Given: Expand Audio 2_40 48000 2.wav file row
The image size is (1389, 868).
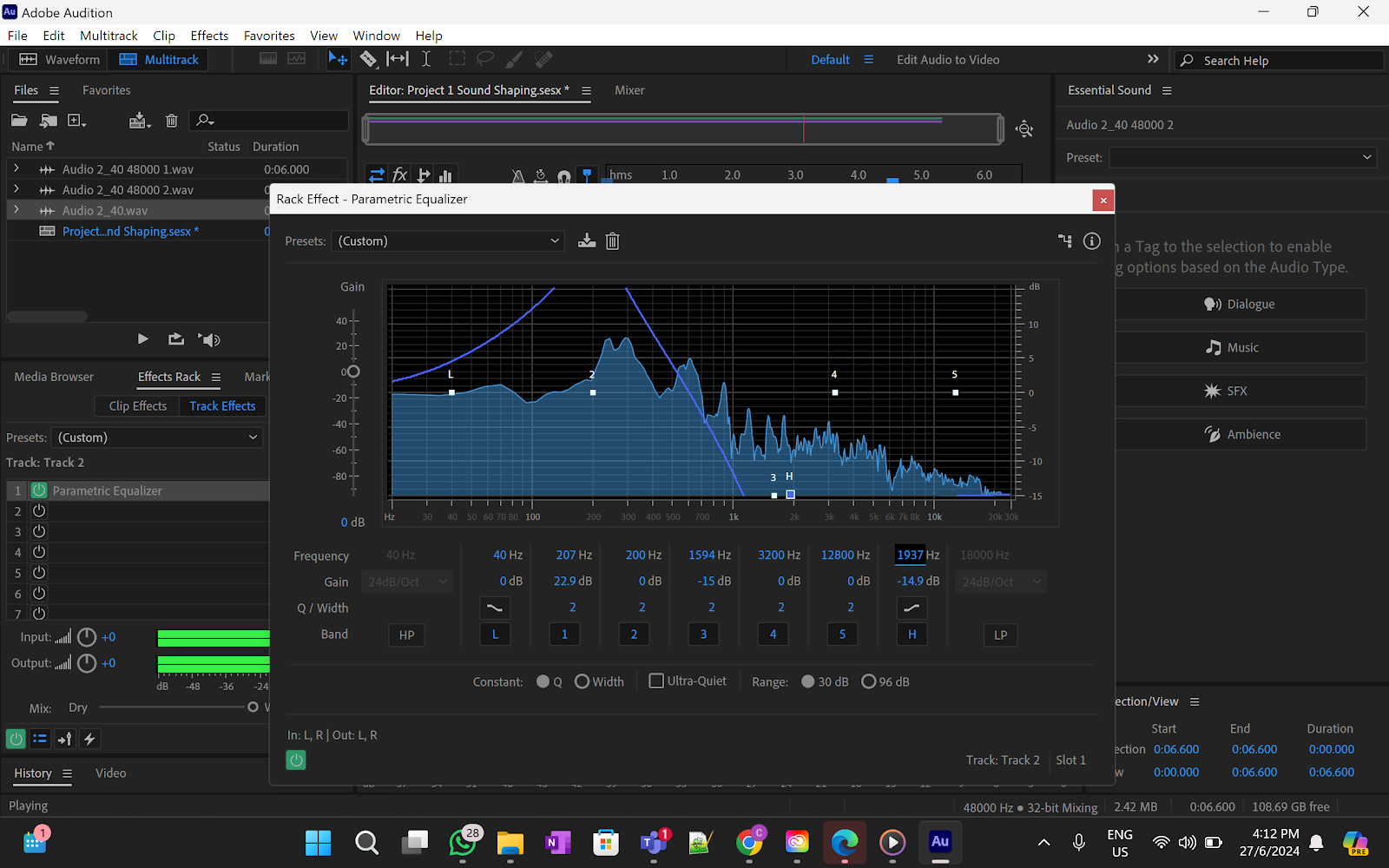Looking at the screenshot, I should coord(16,189).
